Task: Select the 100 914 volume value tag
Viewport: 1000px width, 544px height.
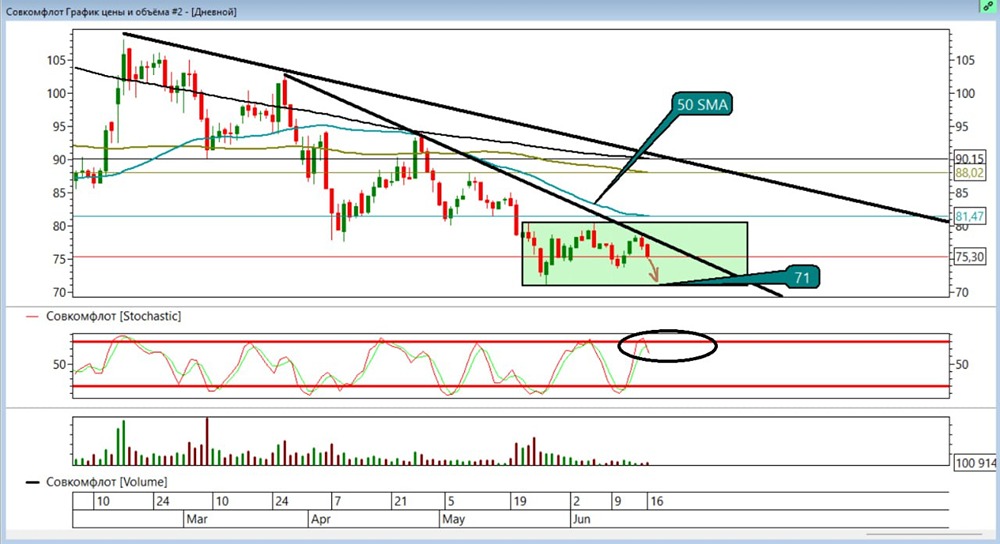Action: coord(974,463)
